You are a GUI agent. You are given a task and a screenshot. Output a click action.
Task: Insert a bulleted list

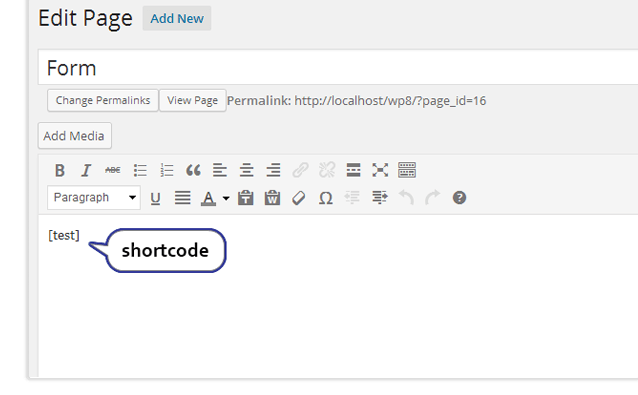(x=140, y=170)
